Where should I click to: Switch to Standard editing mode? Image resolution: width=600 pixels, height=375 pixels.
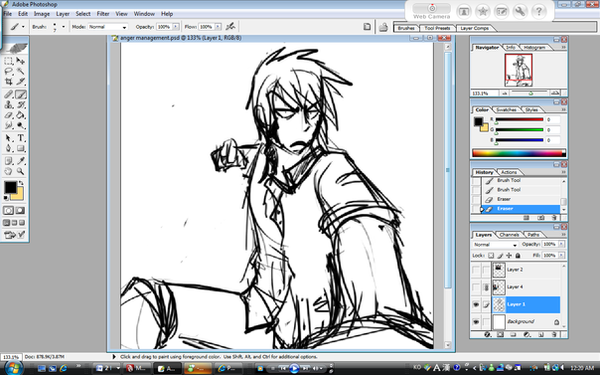tap(8, 210)
